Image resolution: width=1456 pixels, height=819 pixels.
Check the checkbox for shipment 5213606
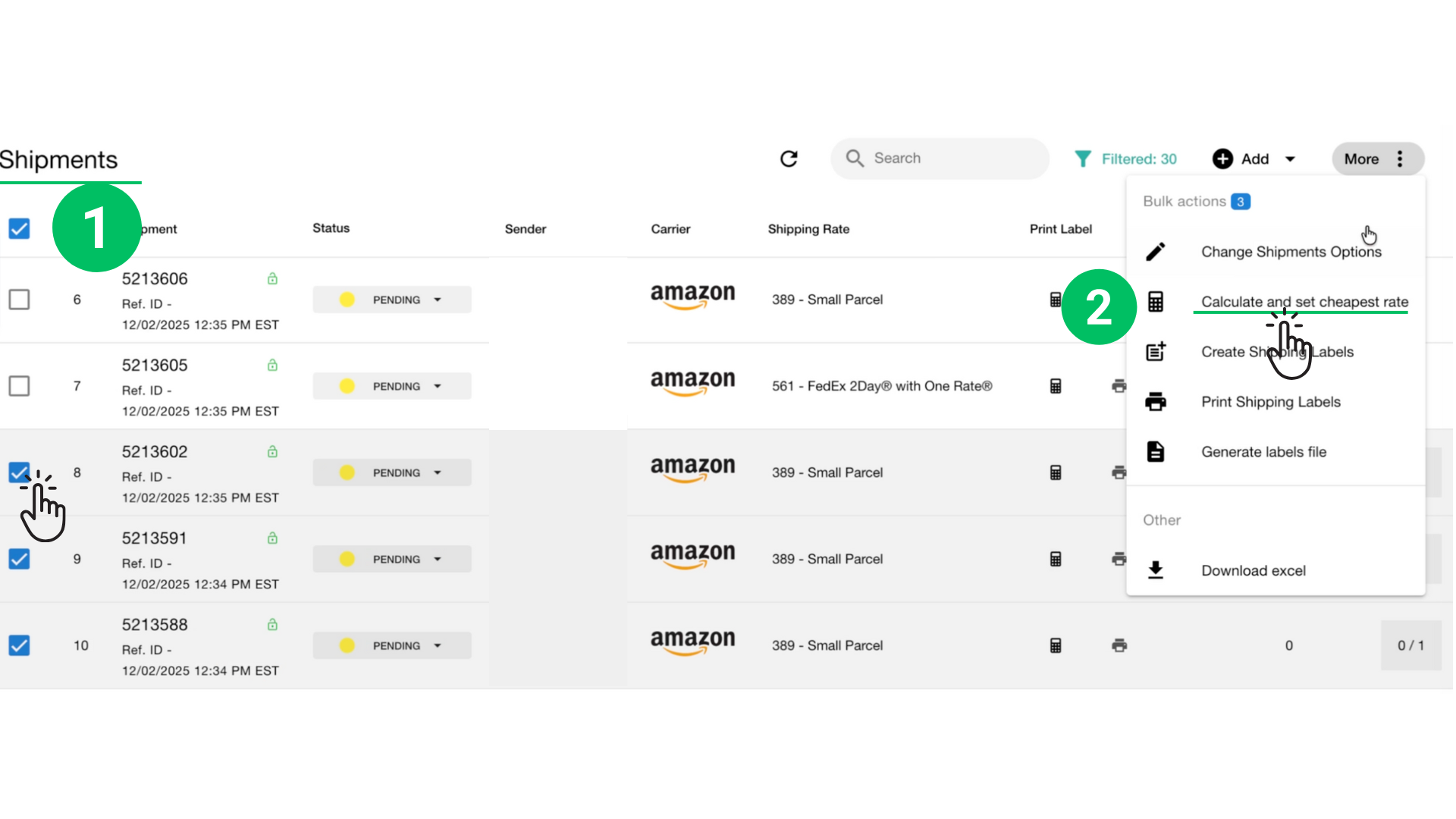coord(20,299)
